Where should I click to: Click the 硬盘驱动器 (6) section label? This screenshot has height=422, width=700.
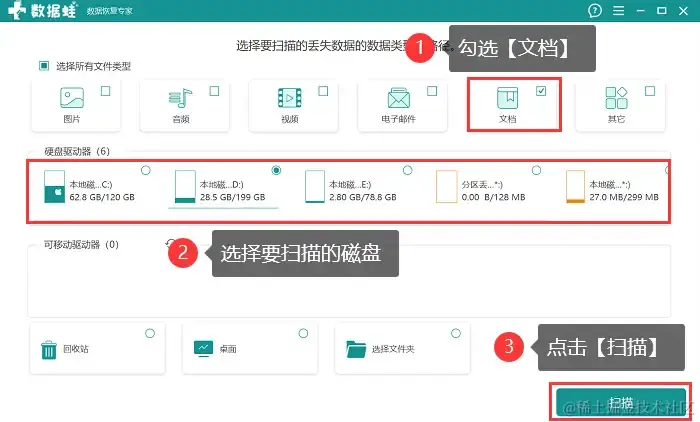click(x=77, y=151)
